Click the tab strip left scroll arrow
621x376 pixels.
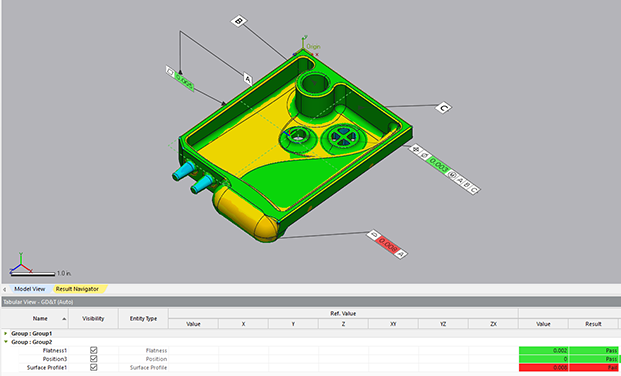point(4,289)
